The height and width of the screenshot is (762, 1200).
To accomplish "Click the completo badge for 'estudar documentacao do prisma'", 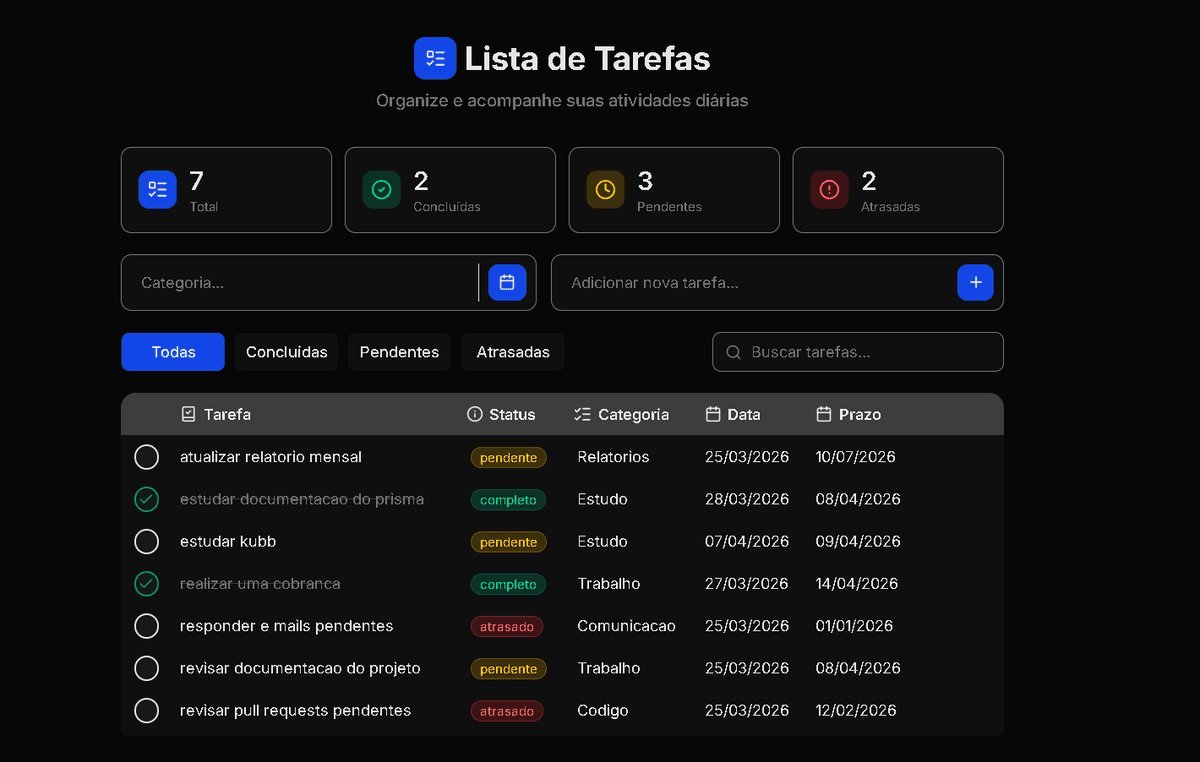I will click(508, 500).
